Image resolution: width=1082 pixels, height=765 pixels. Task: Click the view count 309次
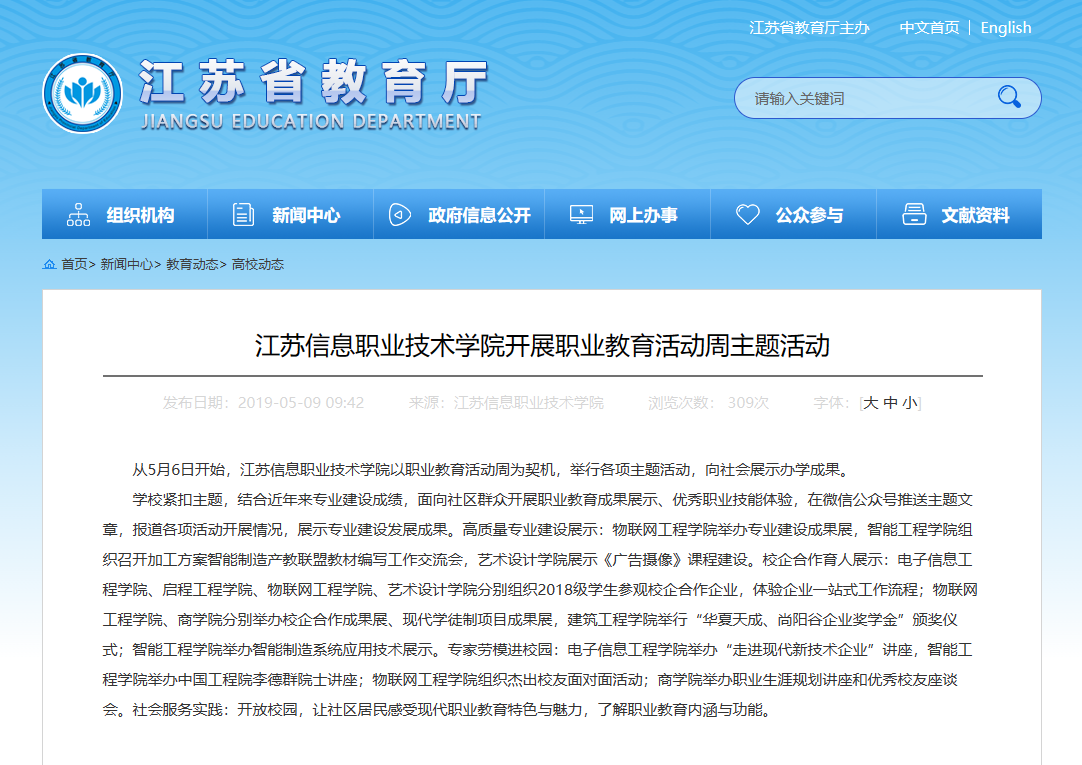pyautogui.click(x=748, y=403)
